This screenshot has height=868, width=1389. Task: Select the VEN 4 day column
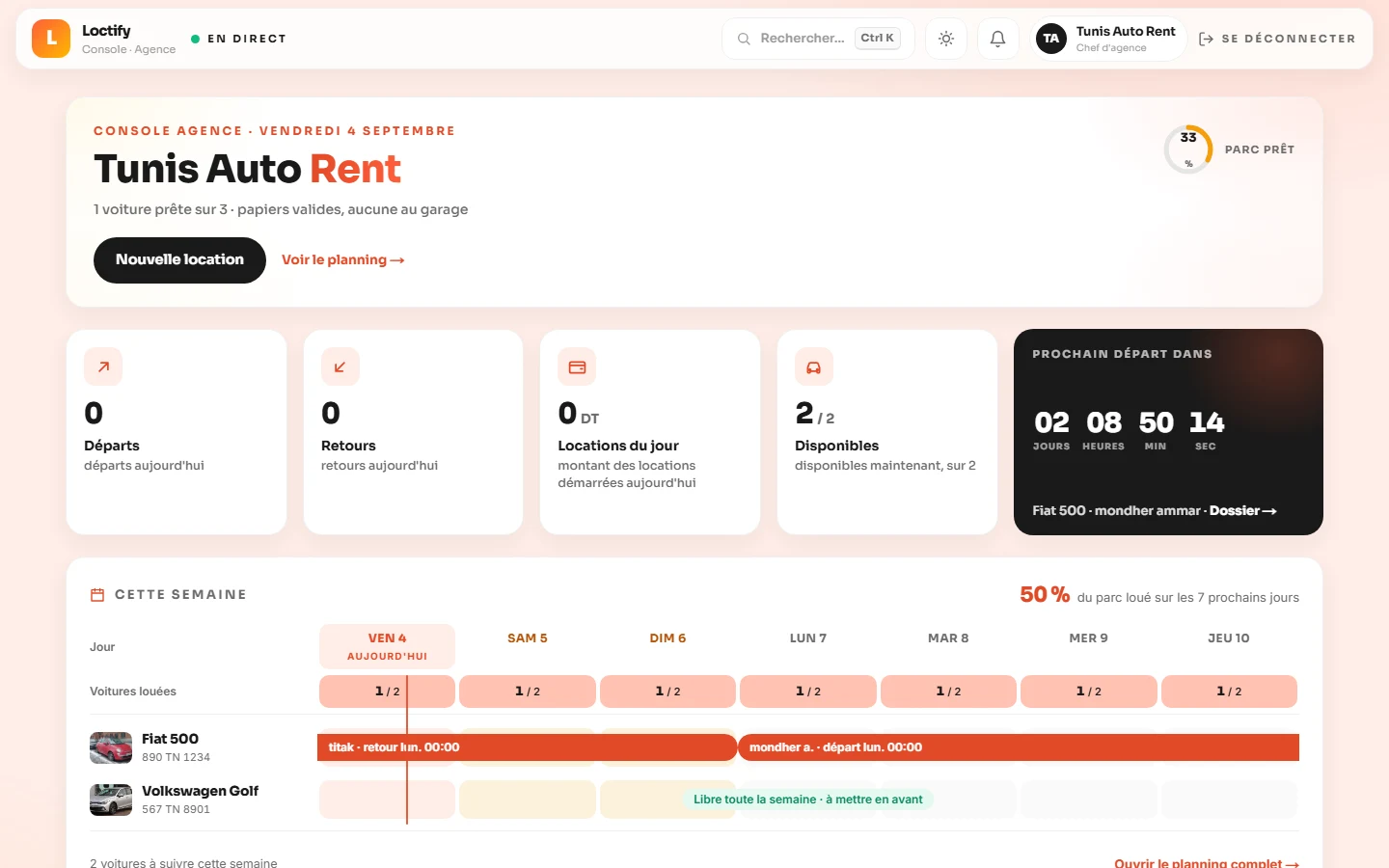tap(388, 646)
